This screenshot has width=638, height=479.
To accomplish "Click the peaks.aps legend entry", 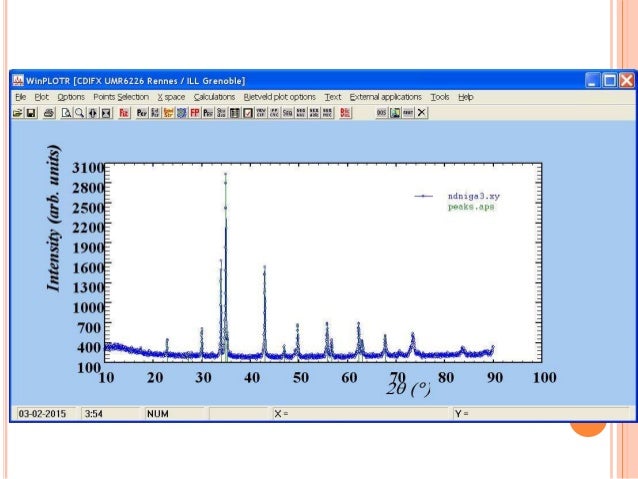I will click(x=471, y=207).
